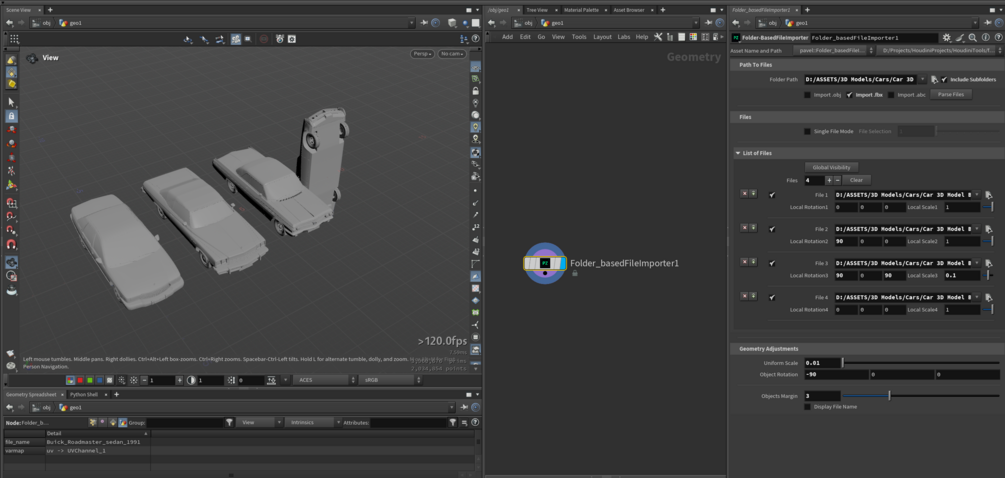Viewport: 1005px width, 478px height.
Task: Click the file chooser icon for File 2
Action: click(988, 229)
